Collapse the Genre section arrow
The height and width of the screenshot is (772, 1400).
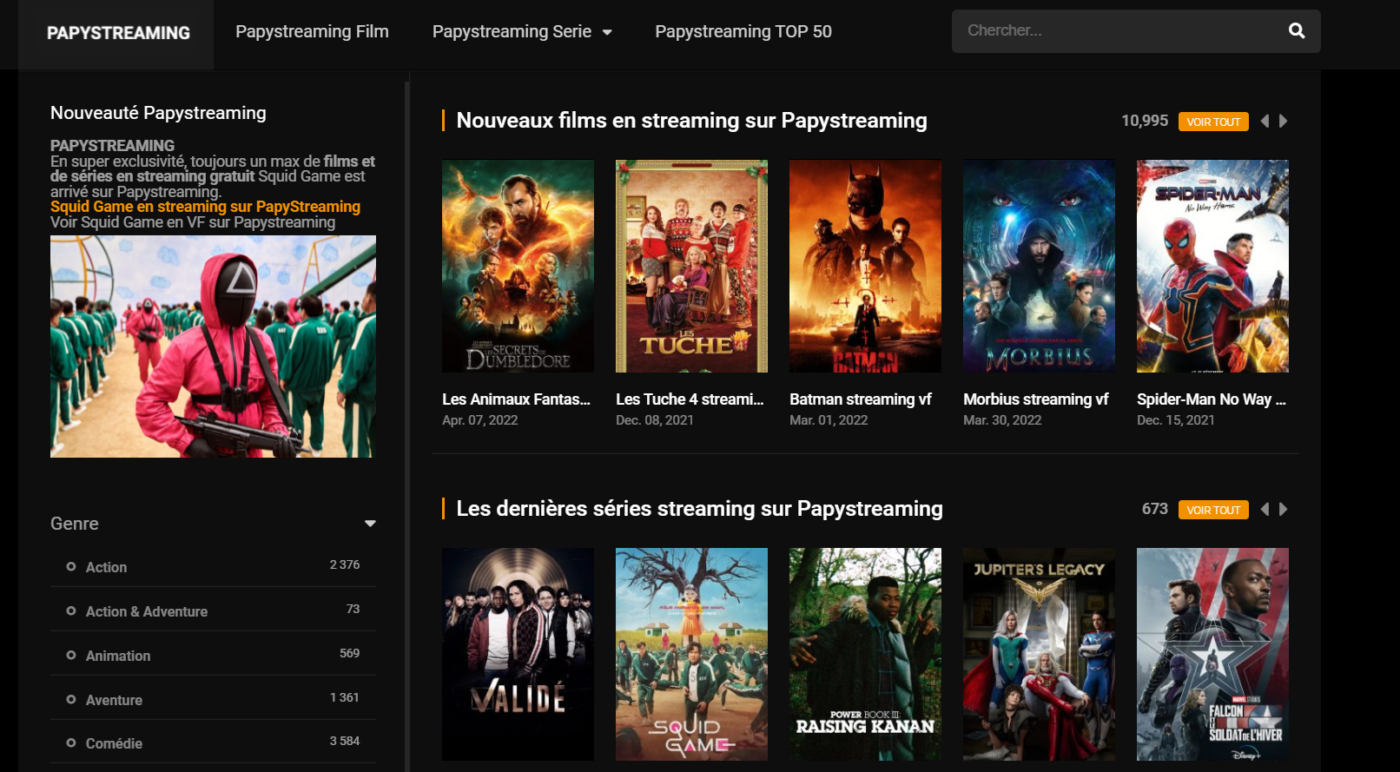point(370,523)
